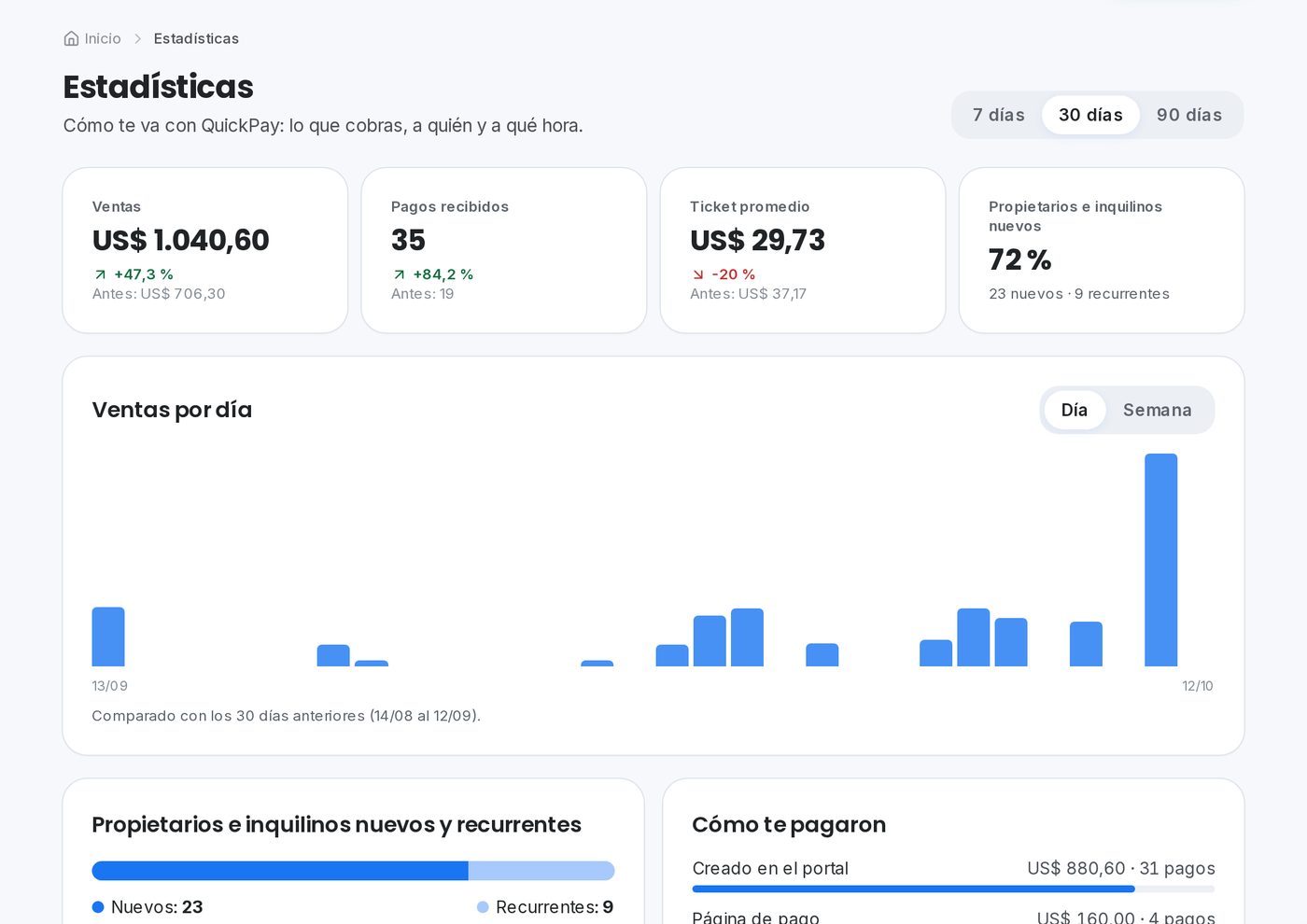Click the +84,2 % change text

(x=443, y=274)
